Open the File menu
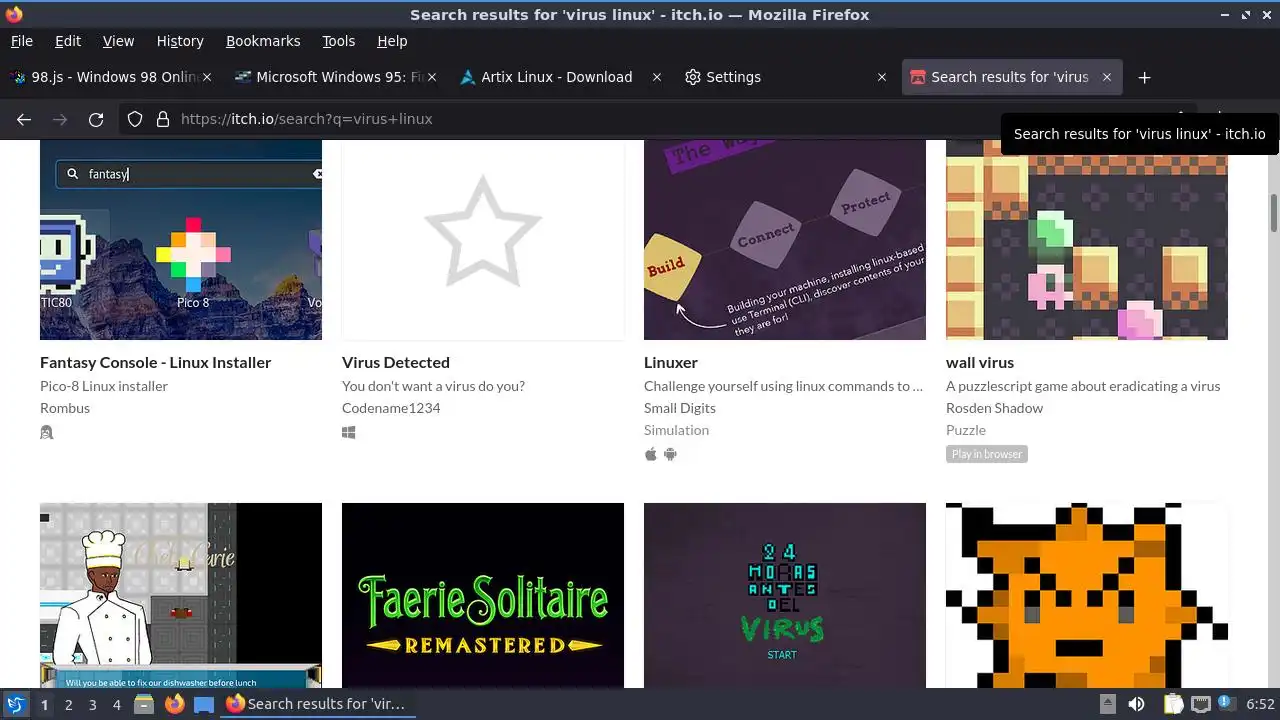The image size is (1280, 720). (22, 41)
